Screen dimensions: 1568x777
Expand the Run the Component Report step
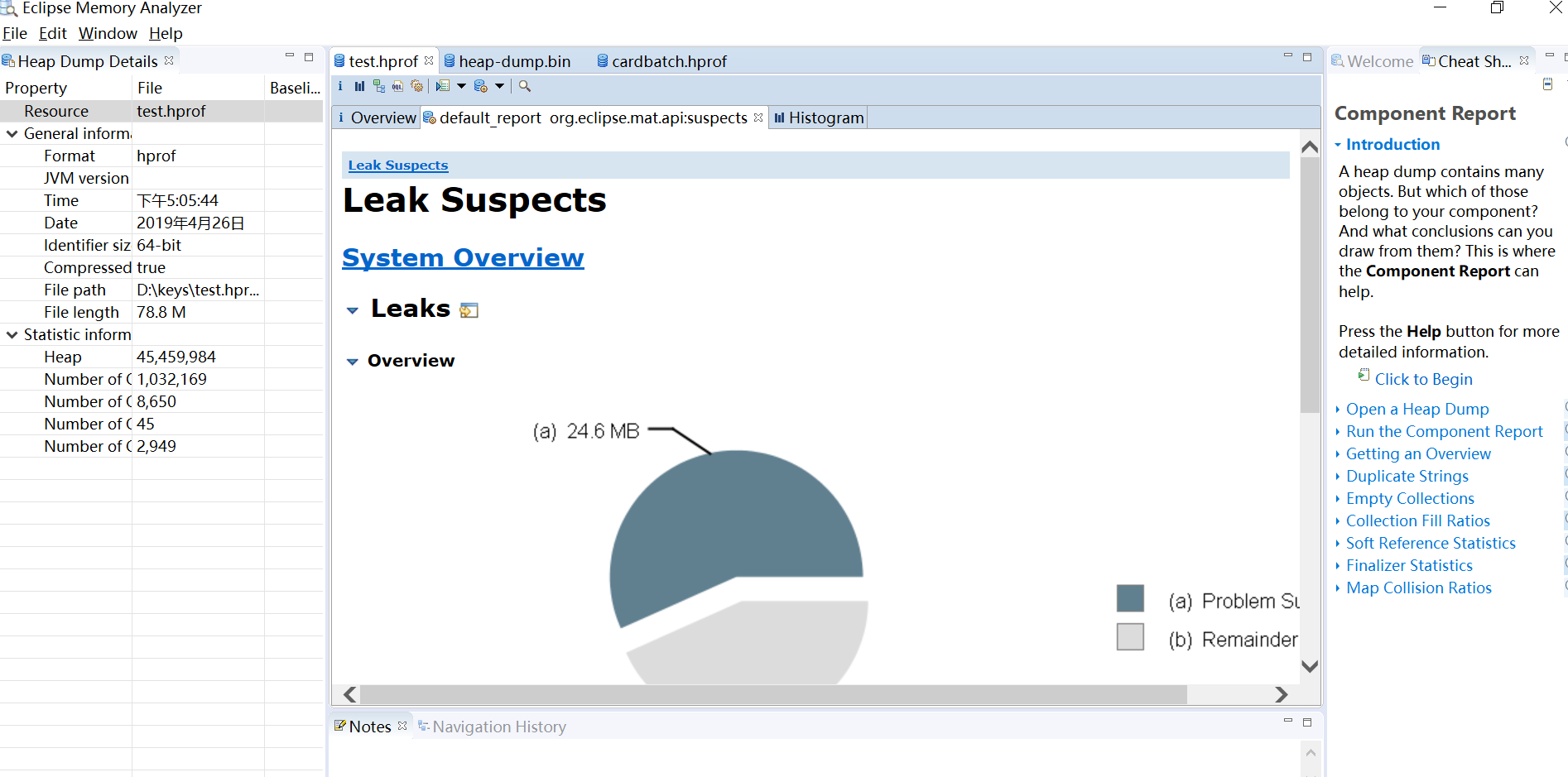pyautogui.click(x=1338, y=431)
